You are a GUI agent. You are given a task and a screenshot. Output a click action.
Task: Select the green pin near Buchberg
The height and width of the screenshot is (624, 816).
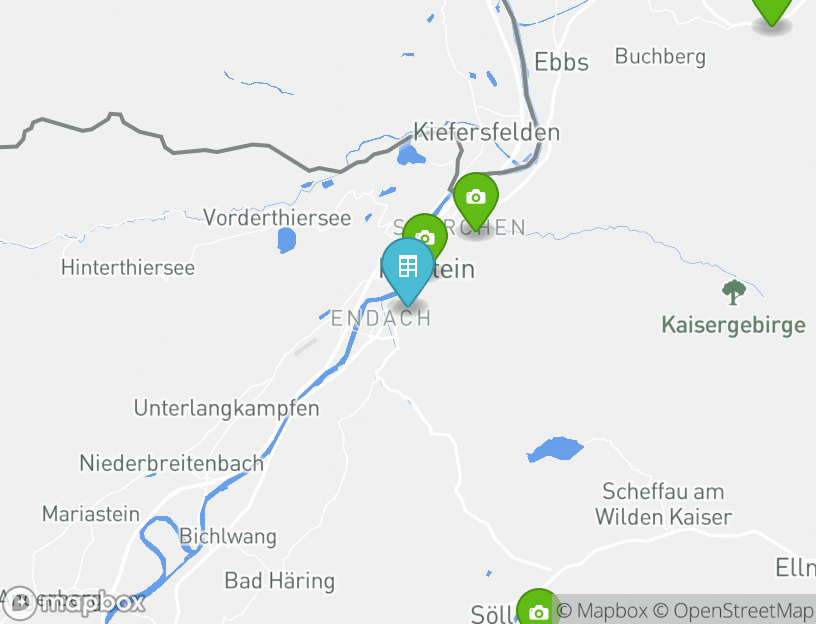[772, 9]
